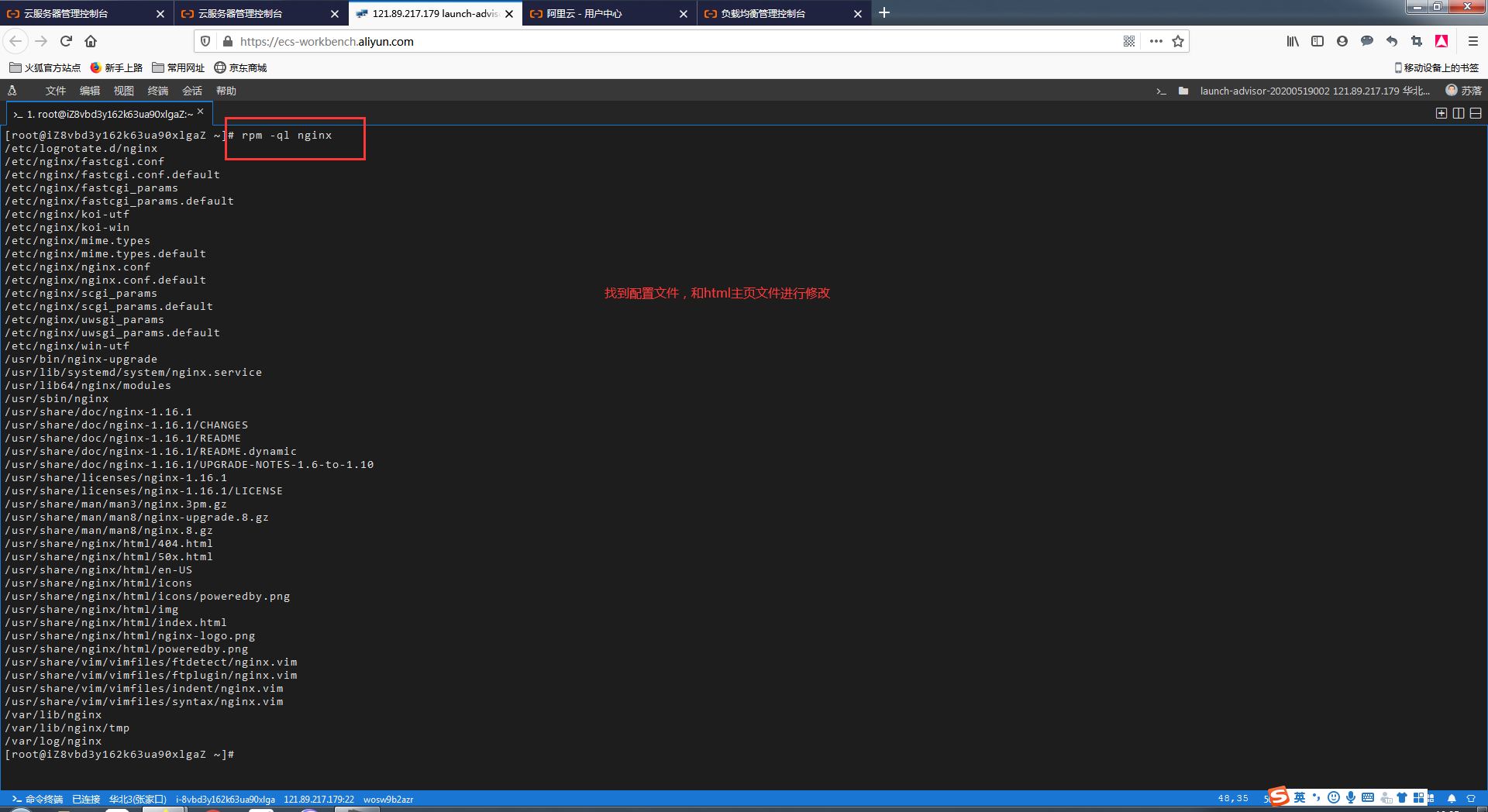Split the terminal horizontally into rows
The height and width of the screenshot is (812, 1488).
tap(1475, 113)
